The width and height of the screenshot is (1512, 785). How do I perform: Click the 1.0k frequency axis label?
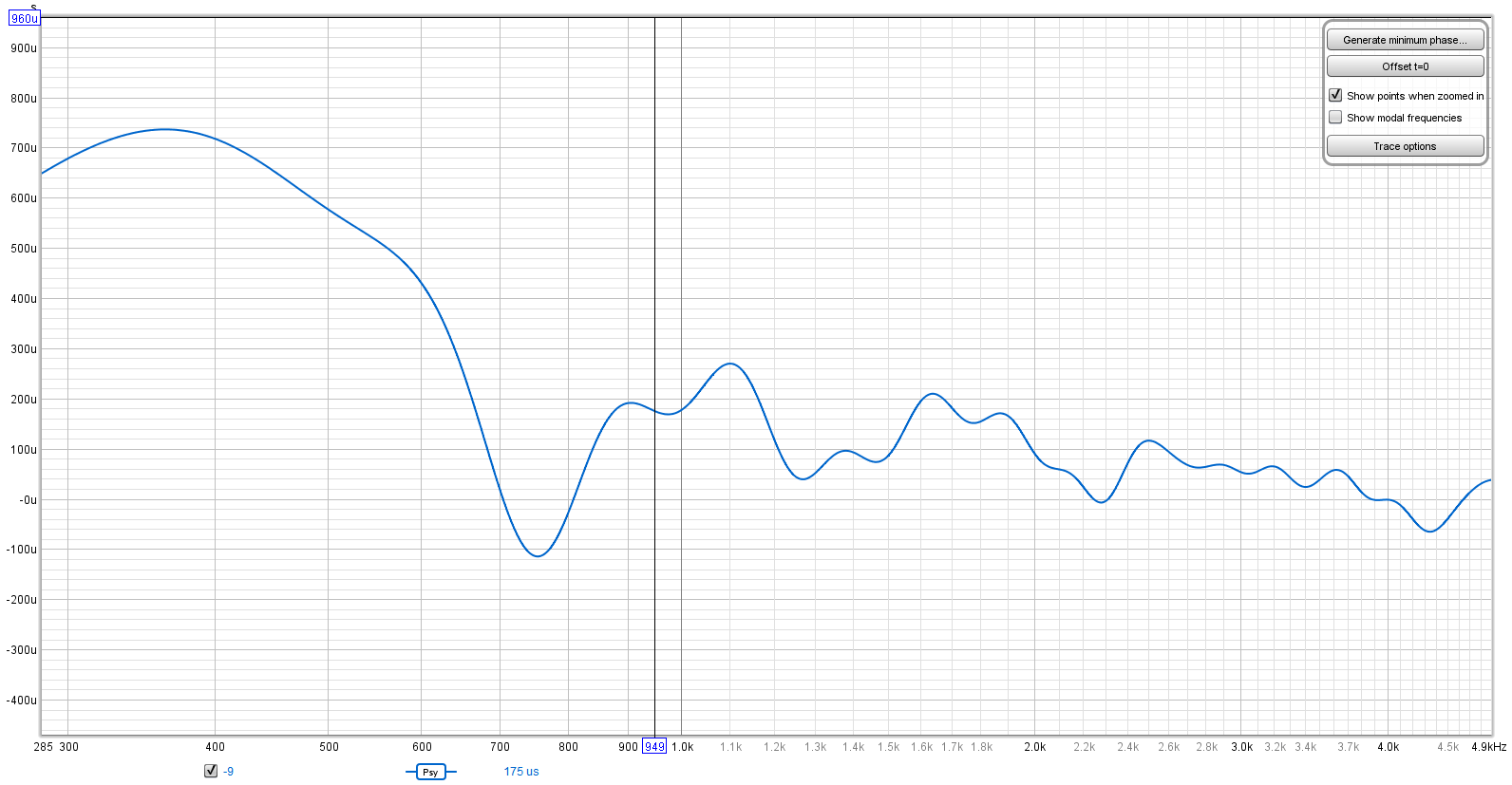click(x=682, y=747)
